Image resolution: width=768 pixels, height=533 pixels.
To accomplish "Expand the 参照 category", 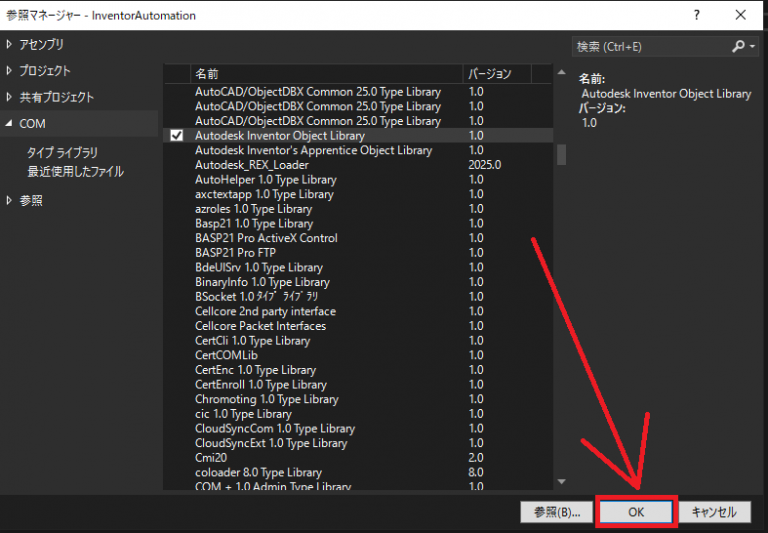I will pos(10,201).
